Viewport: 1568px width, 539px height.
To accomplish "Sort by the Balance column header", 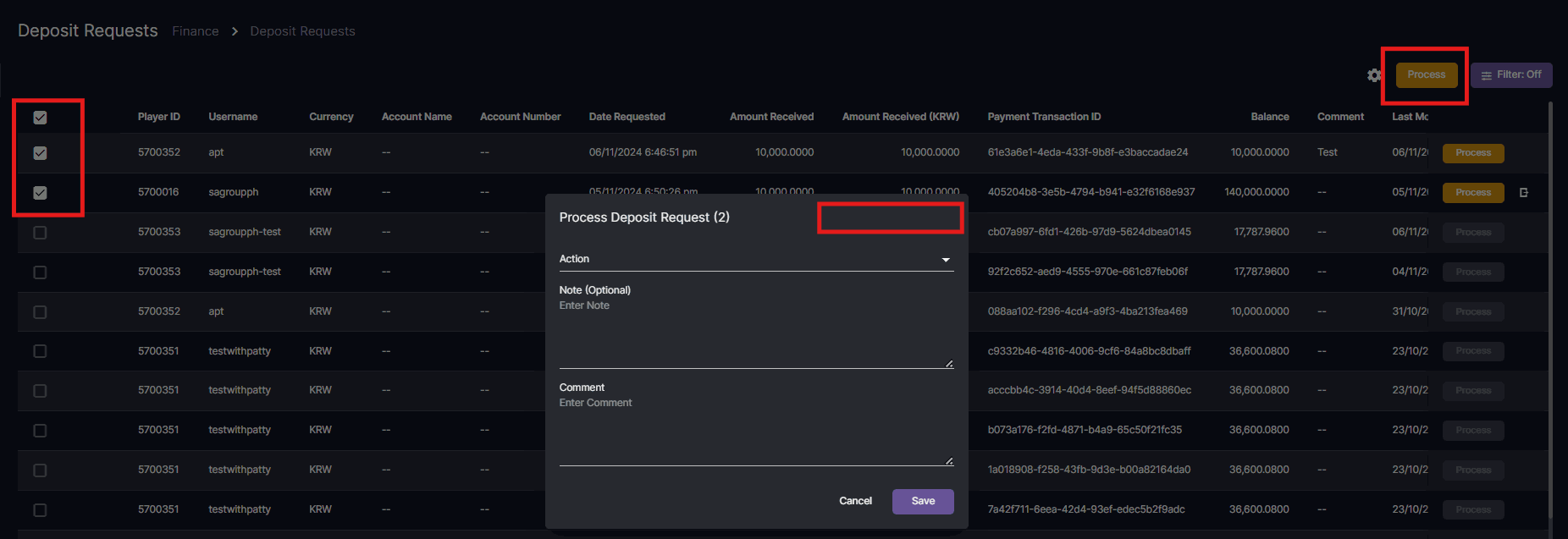I will pyautogui.click(x=1270, y=117).
